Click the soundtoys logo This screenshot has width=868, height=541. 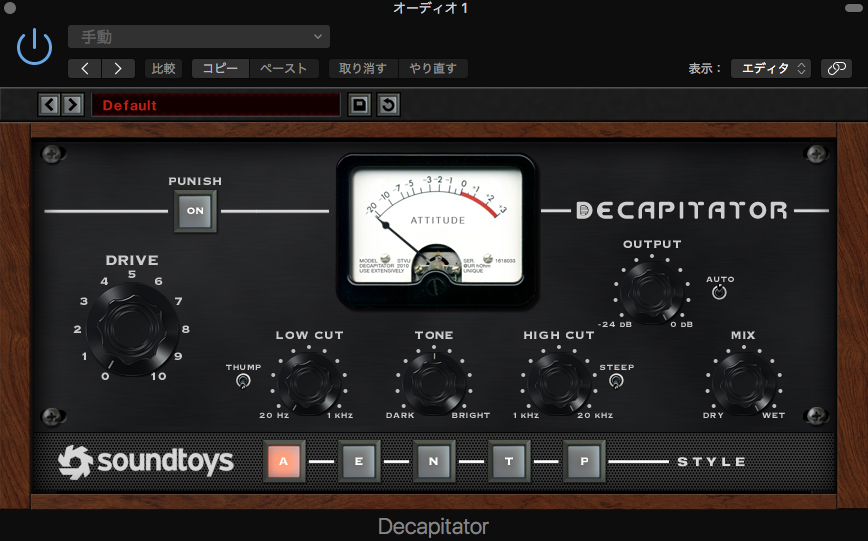tap(146, 461)
